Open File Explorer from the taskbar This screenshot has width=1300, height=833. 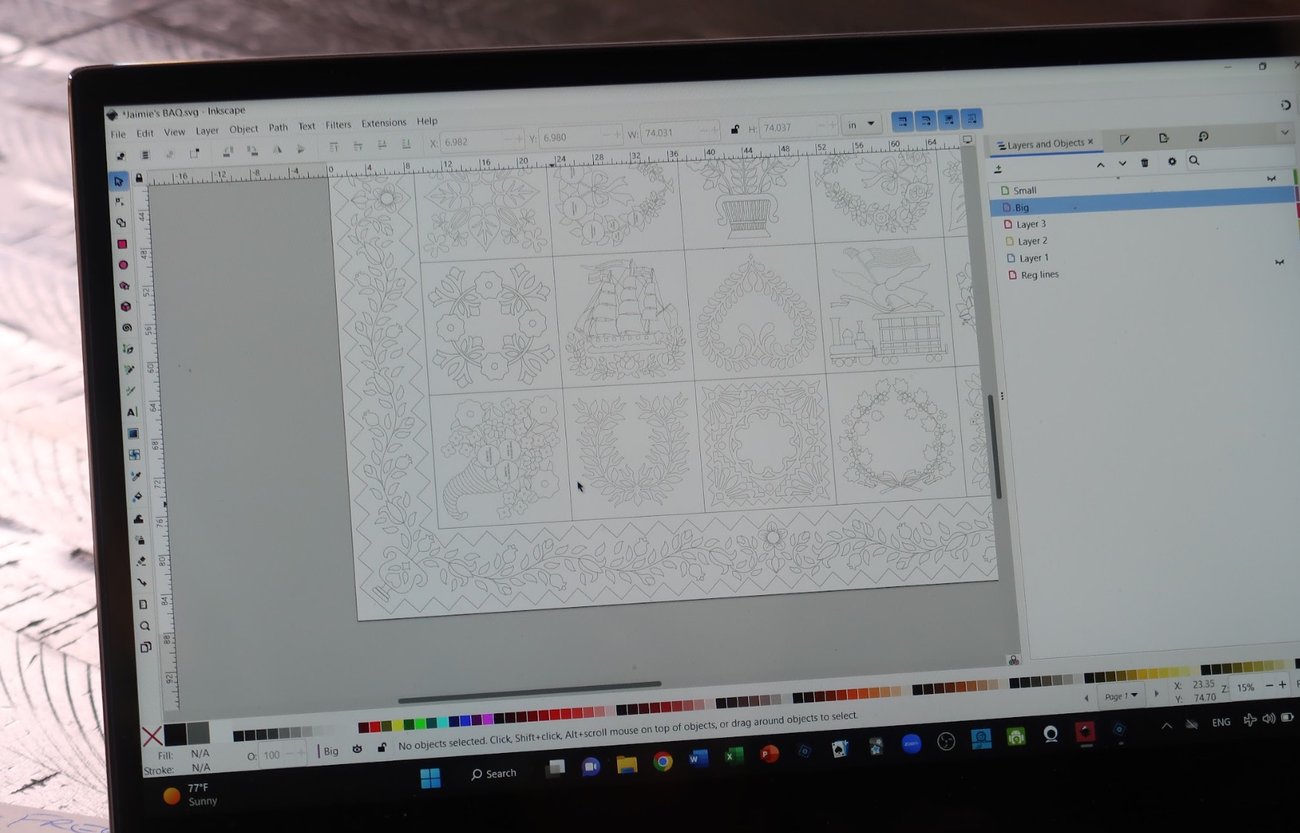pos(627,765)
